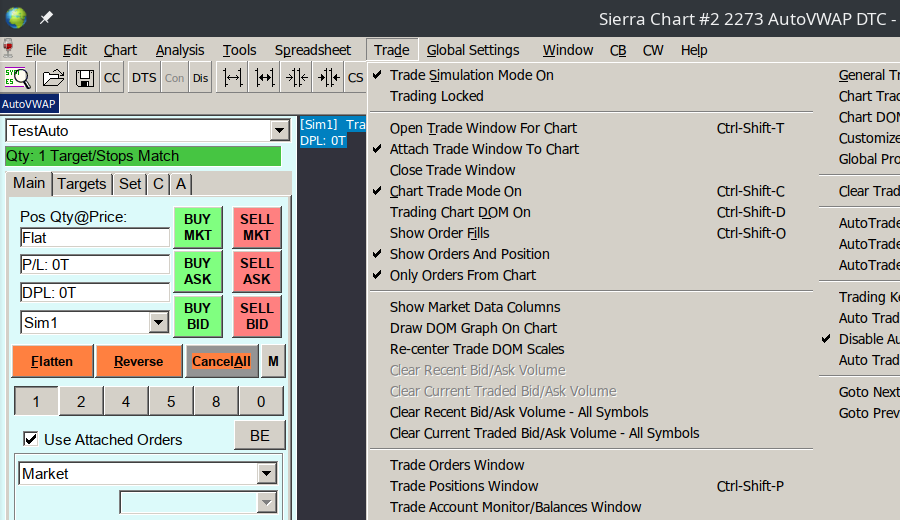Expand the Market order type dropdown
Image resolution: width=900 pixels, height=520 pixels.
click(x=266, y=474)
